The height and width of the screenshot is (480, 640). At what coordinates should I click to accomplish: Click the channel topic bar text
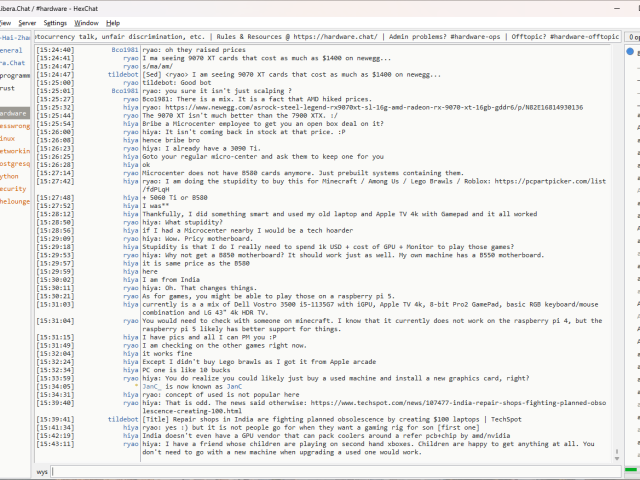328,37
